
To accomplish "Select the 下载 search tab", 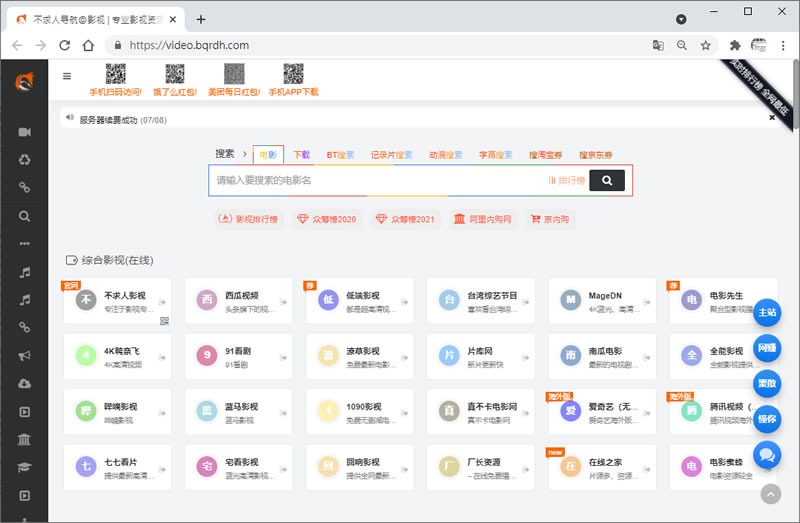I will (x=301, y=155).
